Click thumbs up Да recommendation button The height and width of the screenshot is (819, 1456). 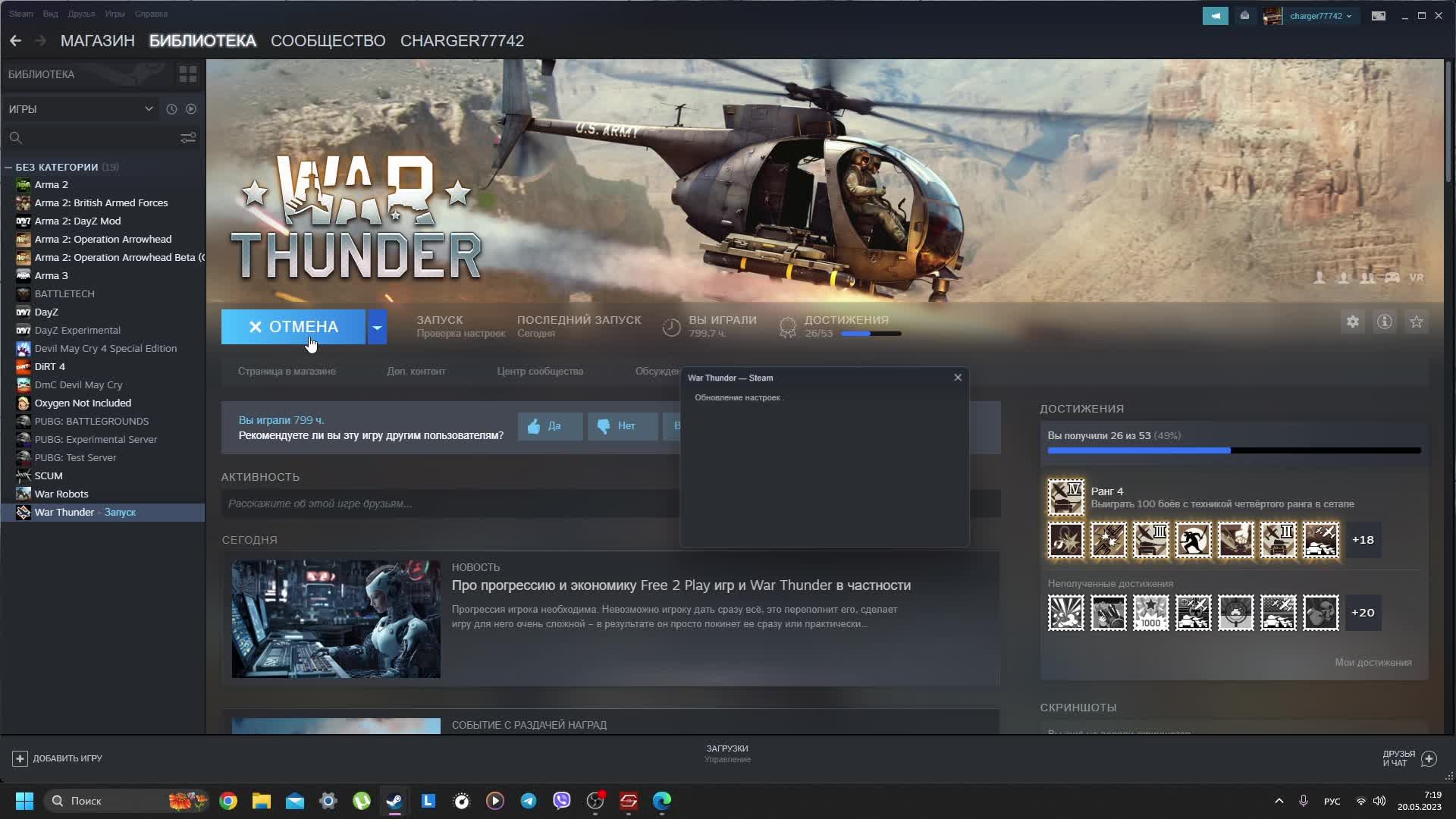pyautogui.click(x=550, y=426)
